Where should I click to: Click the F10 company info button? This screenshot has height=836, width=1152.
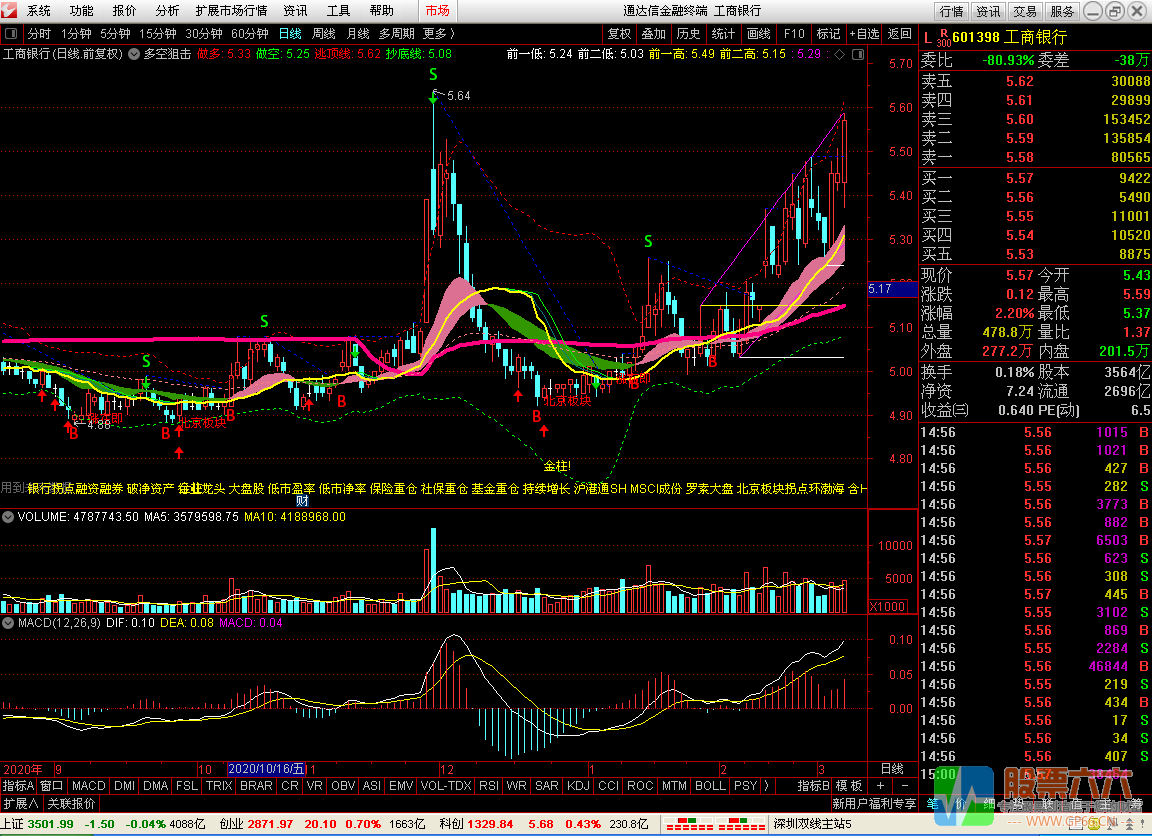pos(794,34)
